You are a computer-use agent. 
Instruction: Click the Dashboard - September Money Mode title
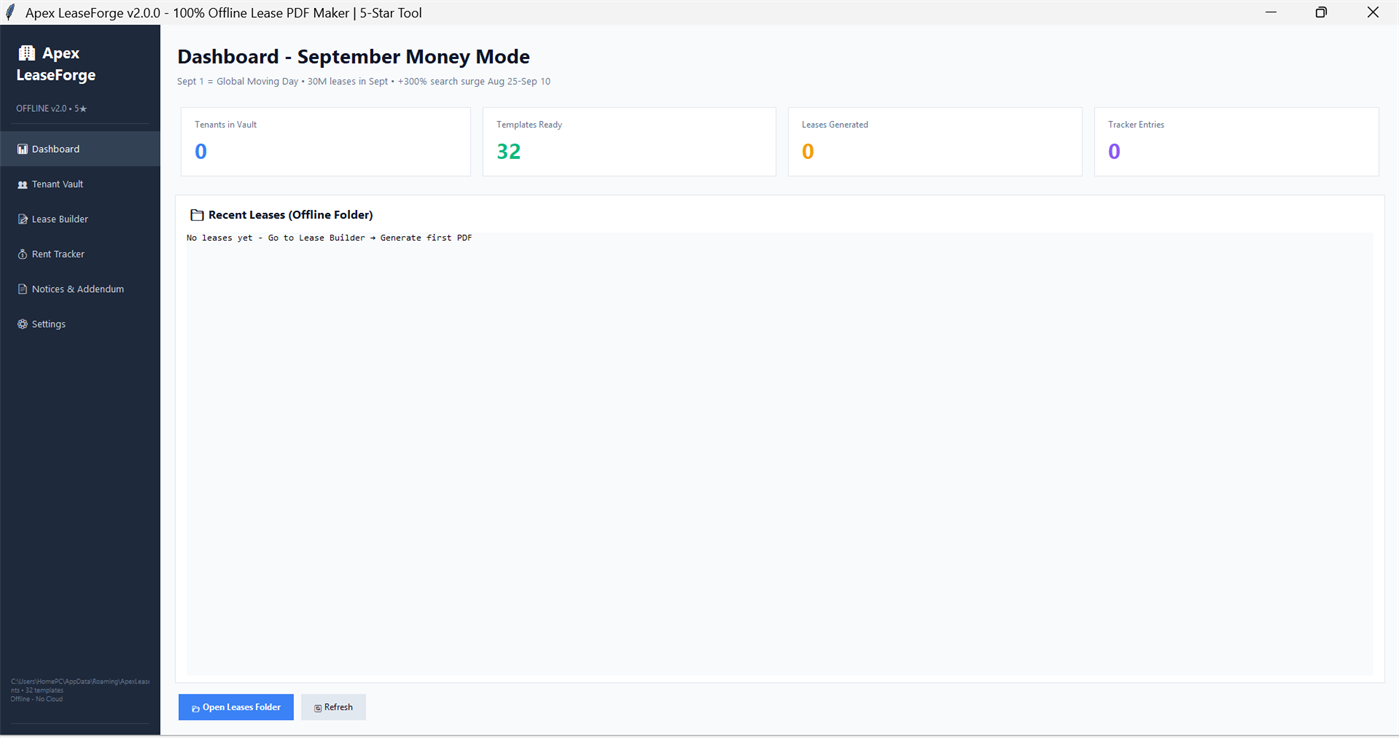(353, 57)
